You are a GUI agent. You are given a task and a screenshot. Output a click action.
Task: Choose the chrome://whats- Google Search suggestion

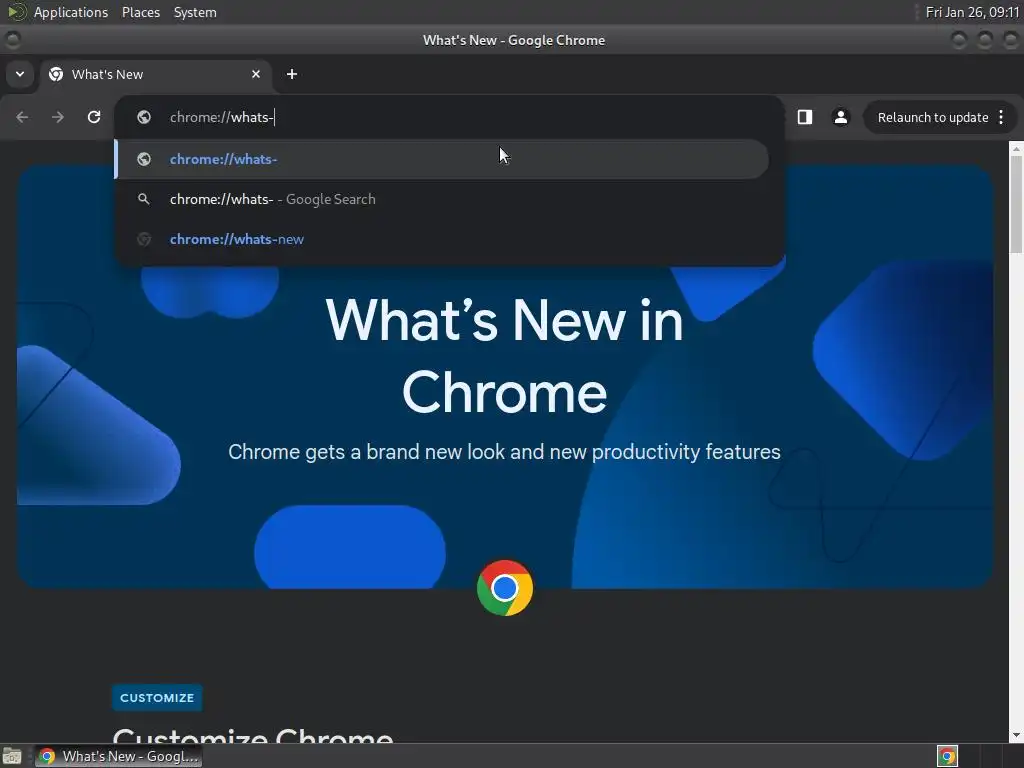[441, 199]
